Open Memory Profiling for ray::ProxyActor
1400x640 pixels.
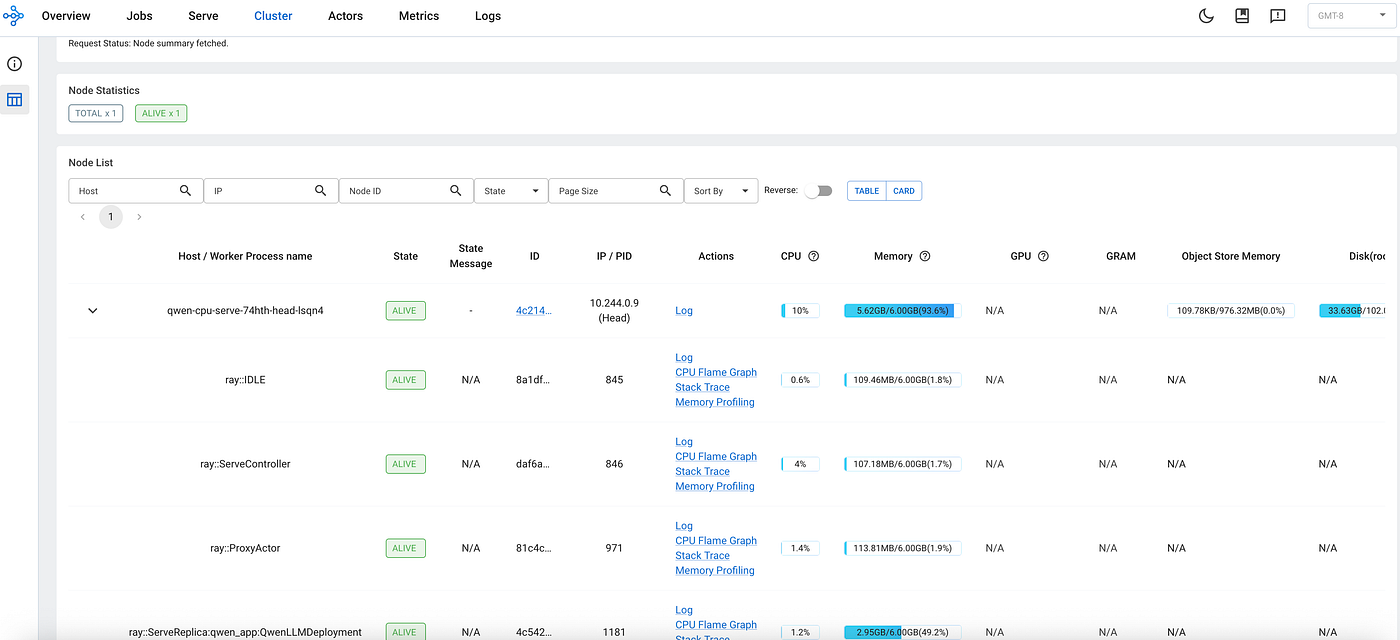715,570
